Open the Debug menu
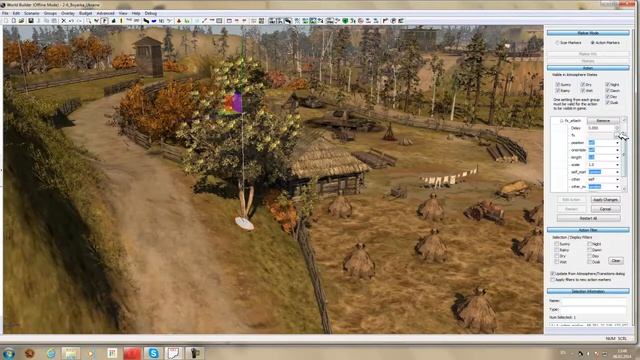 [x=151, y=13]
